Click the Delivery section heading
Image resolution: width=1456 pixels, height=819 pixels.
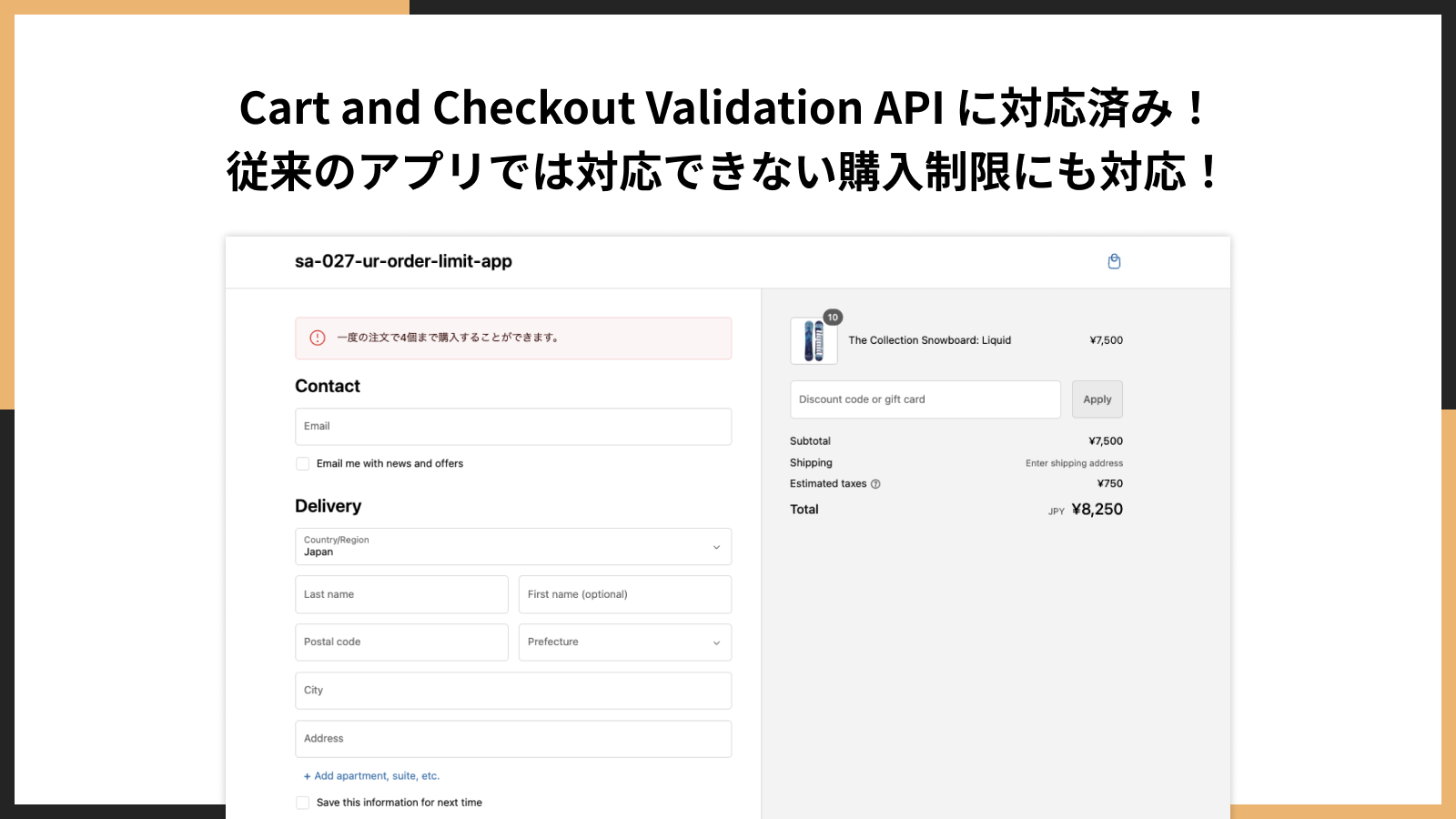(x=328, y=506)
